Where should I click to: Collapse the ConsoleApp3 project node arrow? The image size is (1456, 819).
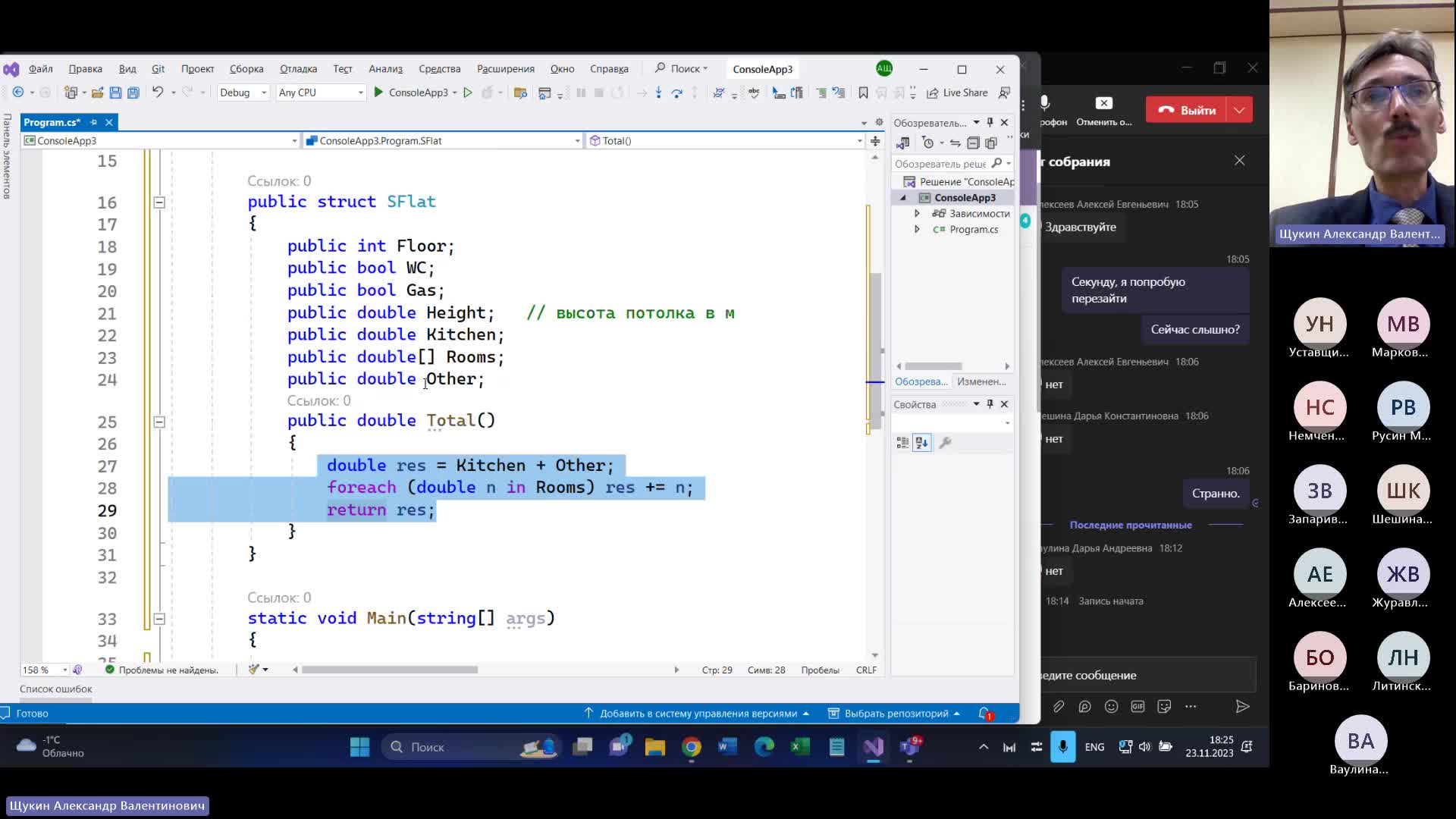[902, 198]
